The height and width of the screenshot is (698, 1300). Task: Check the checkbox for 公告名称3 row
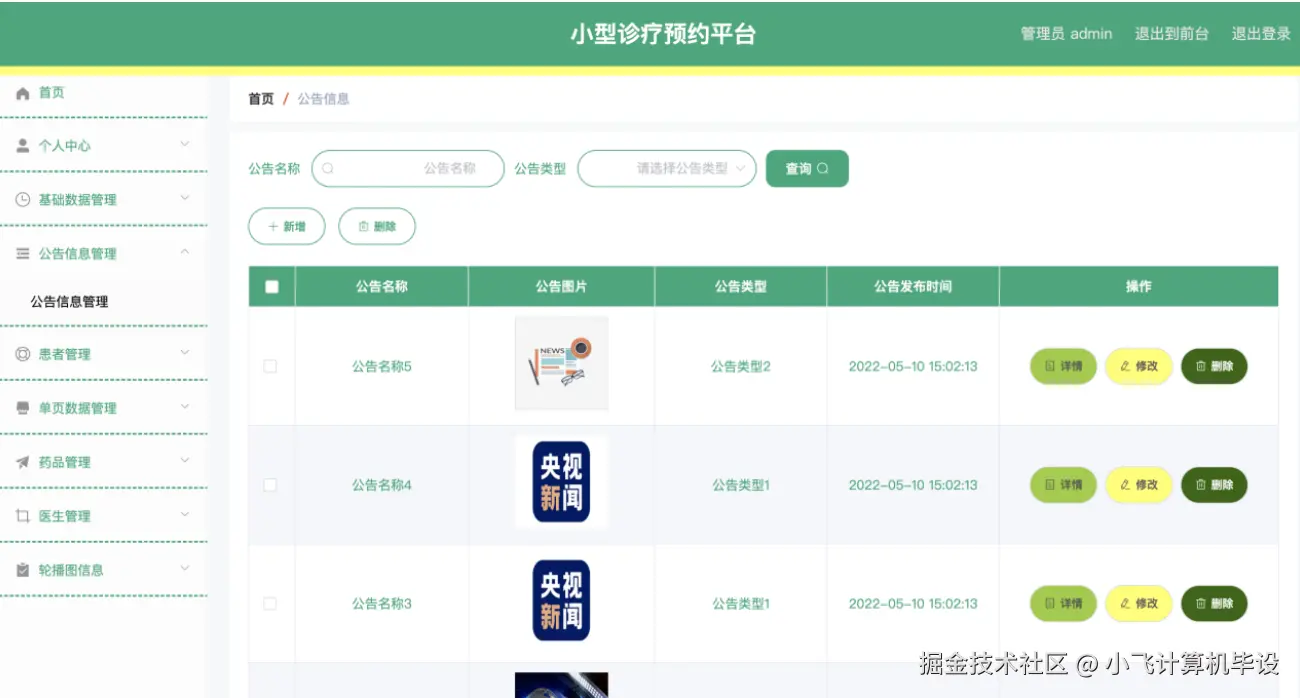(270, 604)
